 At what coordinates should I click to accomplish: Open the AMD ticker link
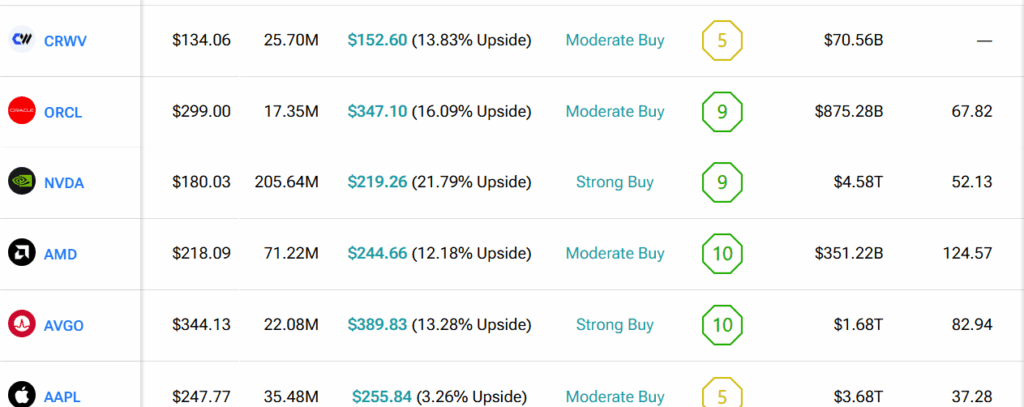pos(60,254)
